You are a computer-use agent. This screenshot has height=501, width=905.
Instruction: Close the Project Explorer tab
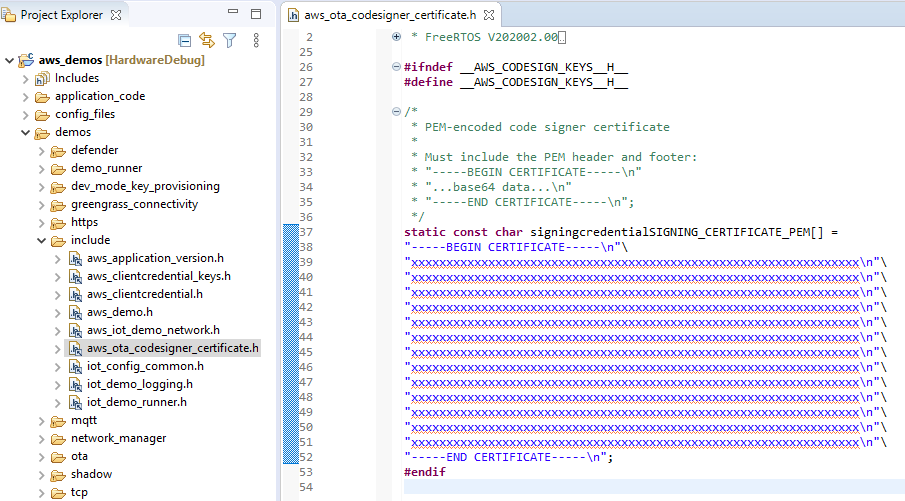click(116, 15)
